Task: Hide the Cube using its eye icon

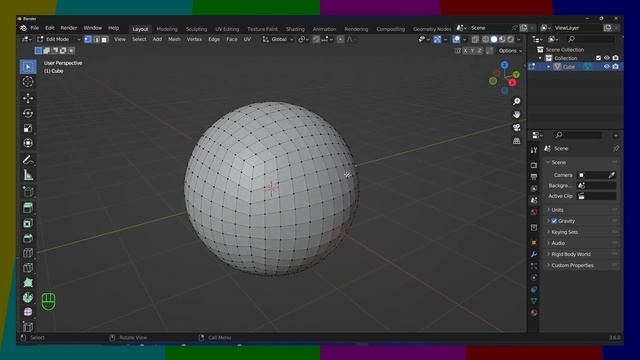Action: point(607,67)
